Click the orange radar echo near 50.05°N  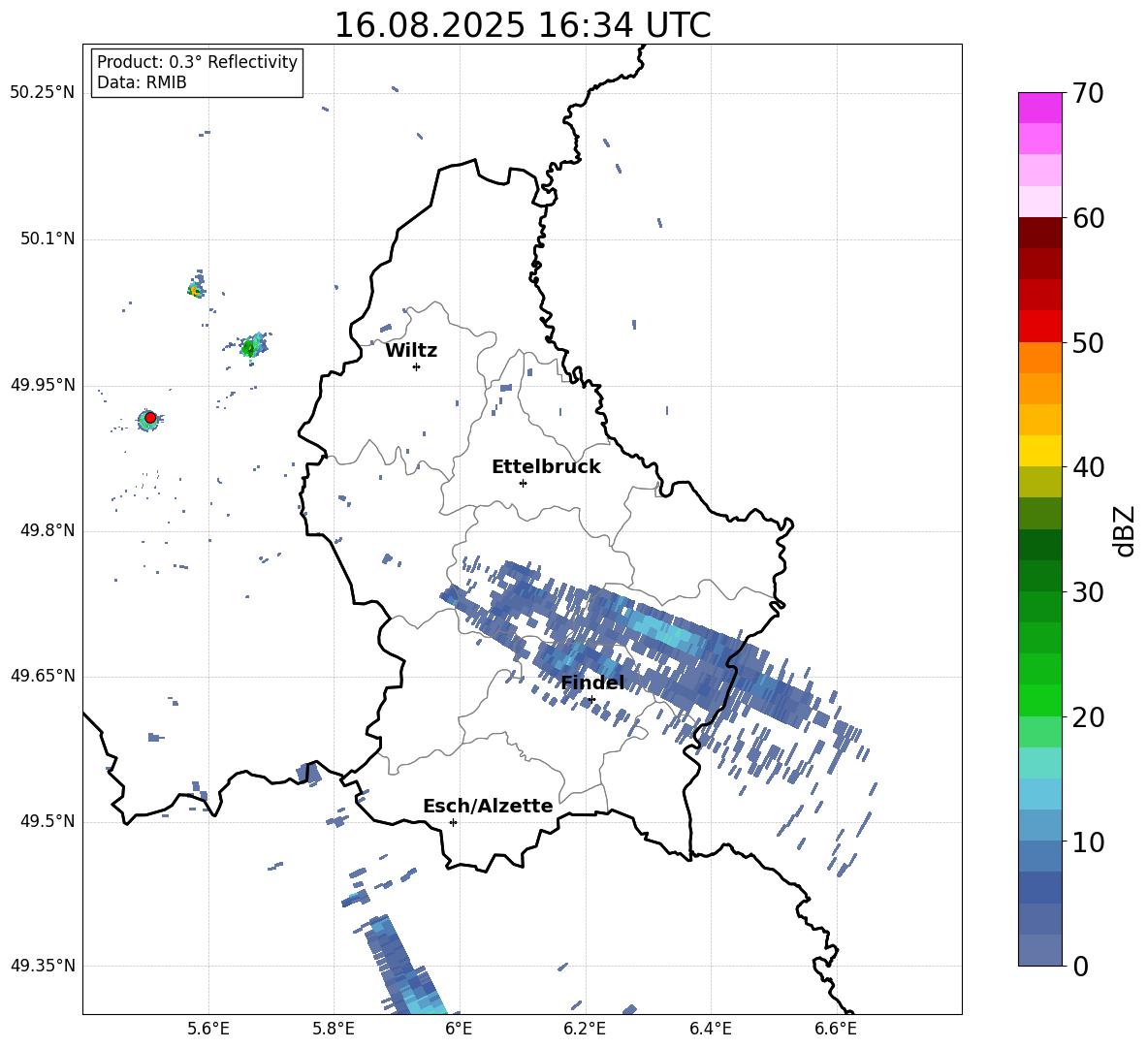pos(195,291)
